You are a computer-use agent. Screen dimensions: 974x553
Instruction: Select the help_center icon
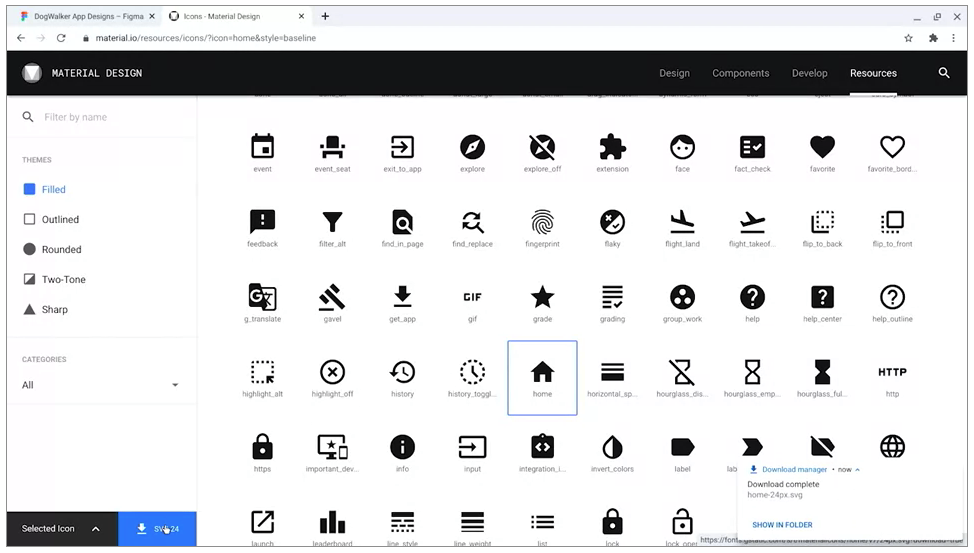(x=822, y=298)
